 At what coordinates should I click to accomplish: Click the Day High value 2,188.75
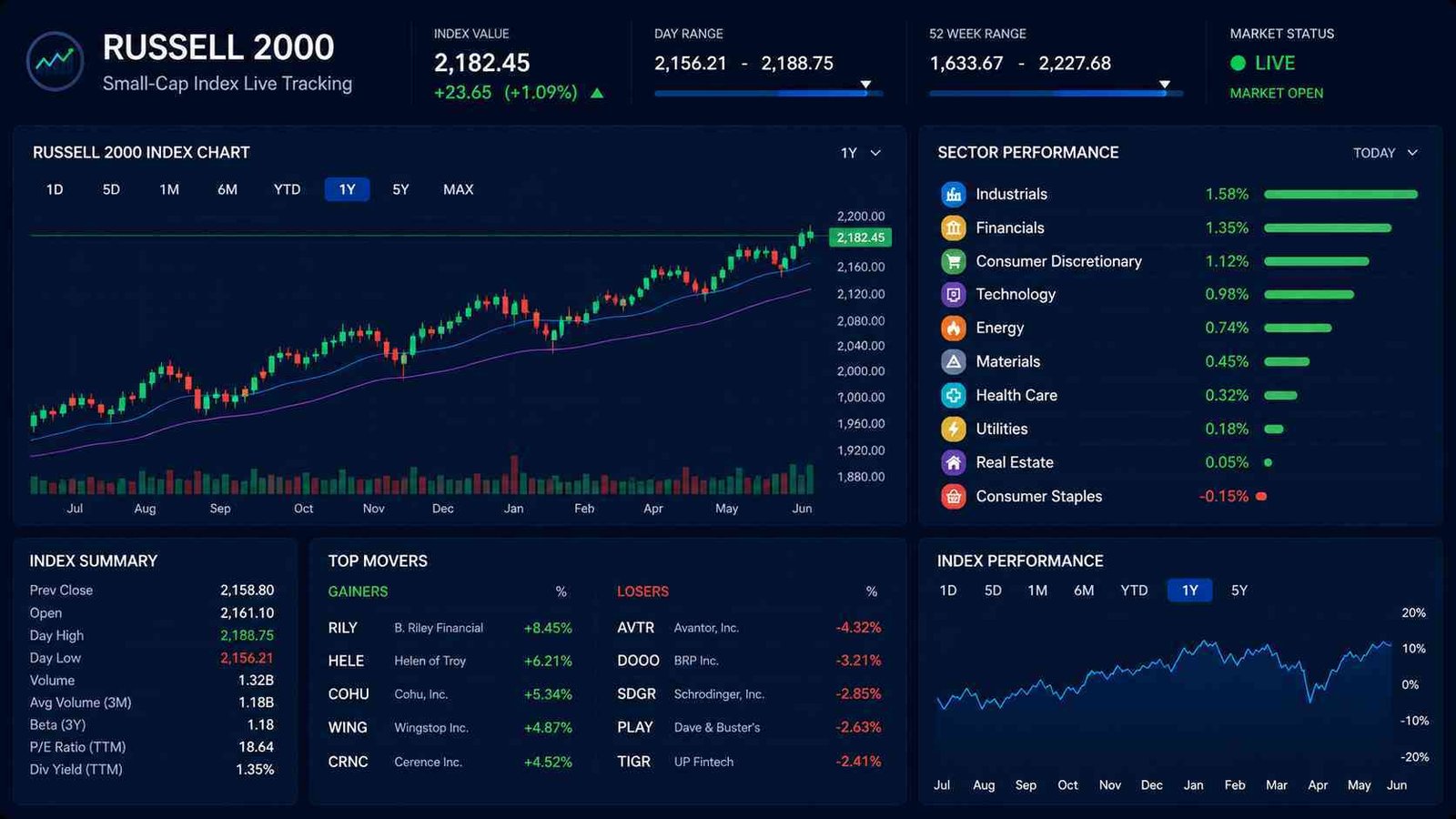[x=247, y=635]
